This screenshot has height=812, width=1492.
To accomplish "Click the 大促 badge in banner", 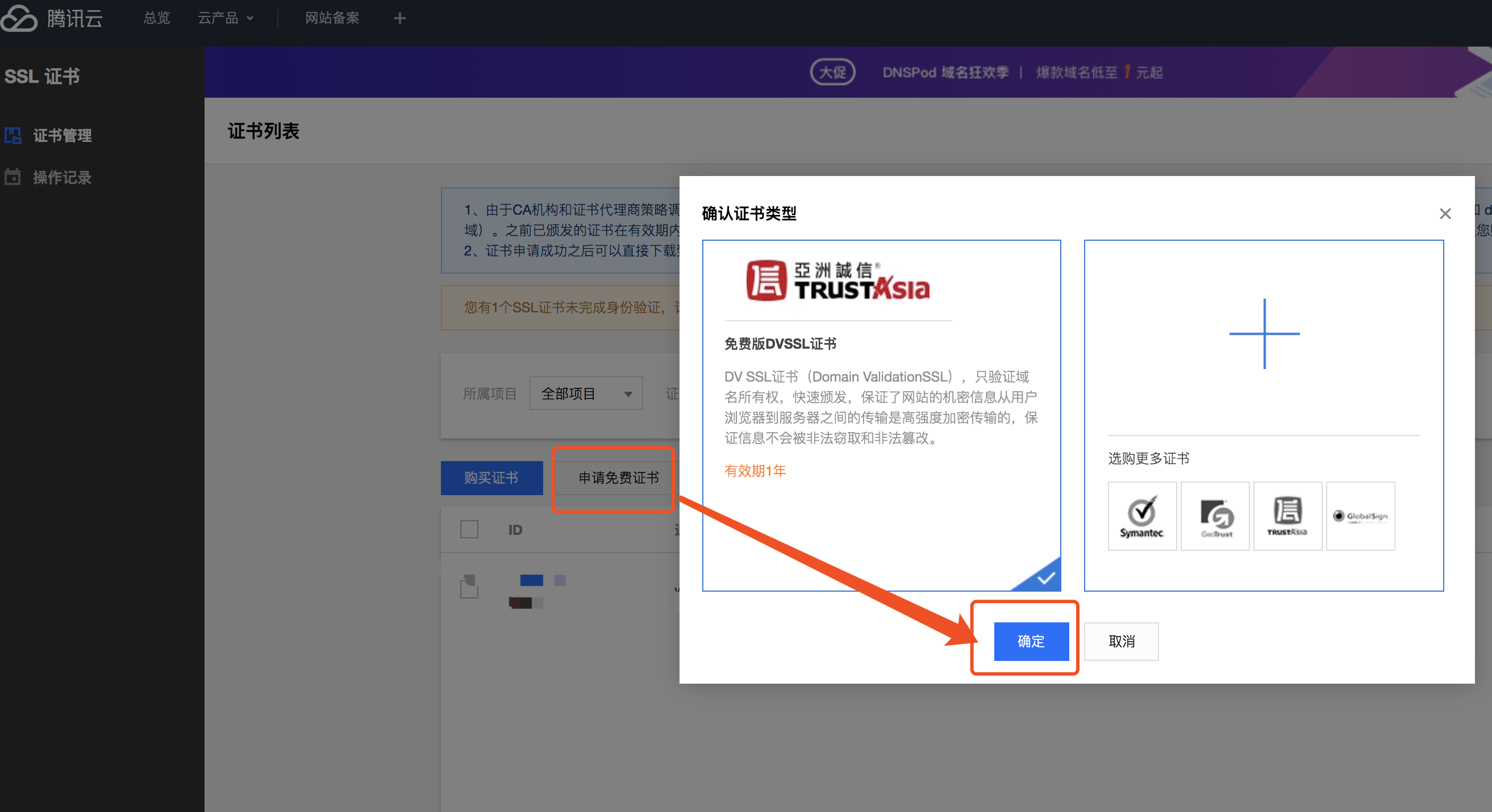I will pos(832,72).
